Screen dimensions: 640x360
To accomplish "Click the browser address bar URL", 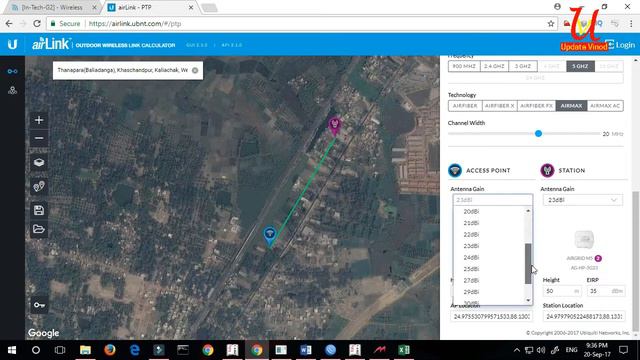I will click(135, 24).
